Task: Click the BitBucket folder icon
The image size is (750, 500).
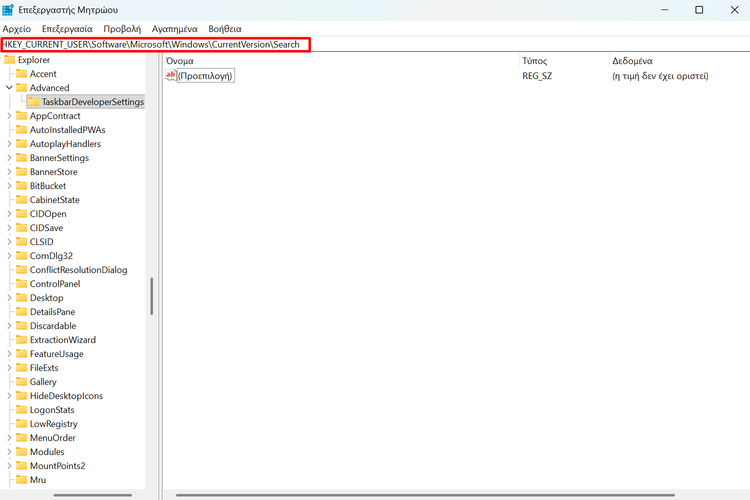Action: pyautogui.click(x=21, y=186)
